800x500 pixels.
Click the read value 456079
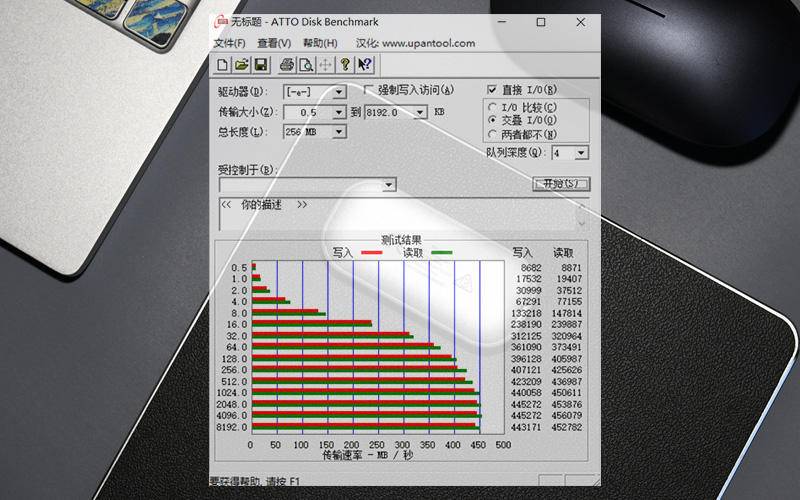pyautogui.click(x=566, y=416)
